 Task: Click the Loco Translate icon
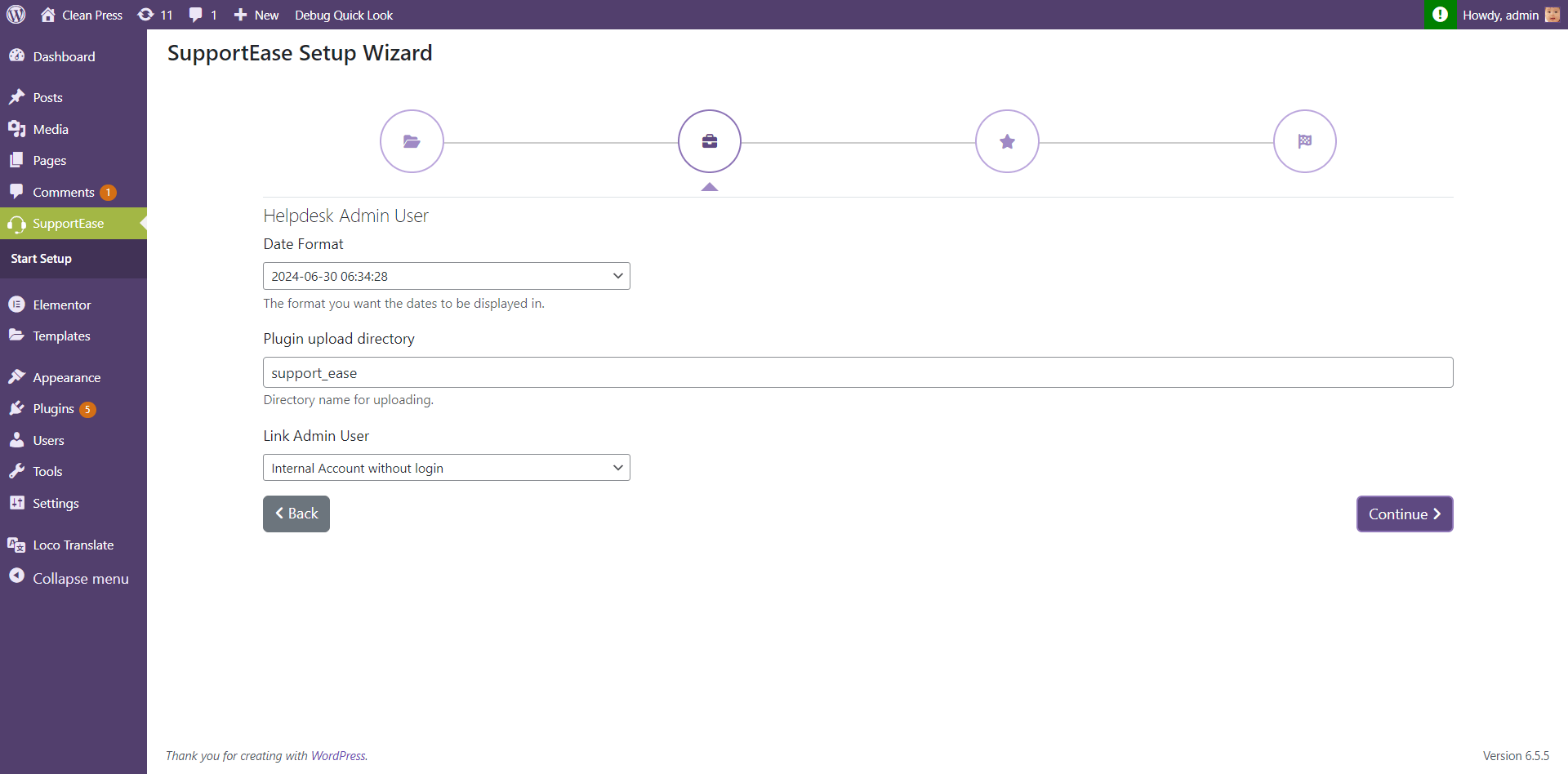[16, 545]
